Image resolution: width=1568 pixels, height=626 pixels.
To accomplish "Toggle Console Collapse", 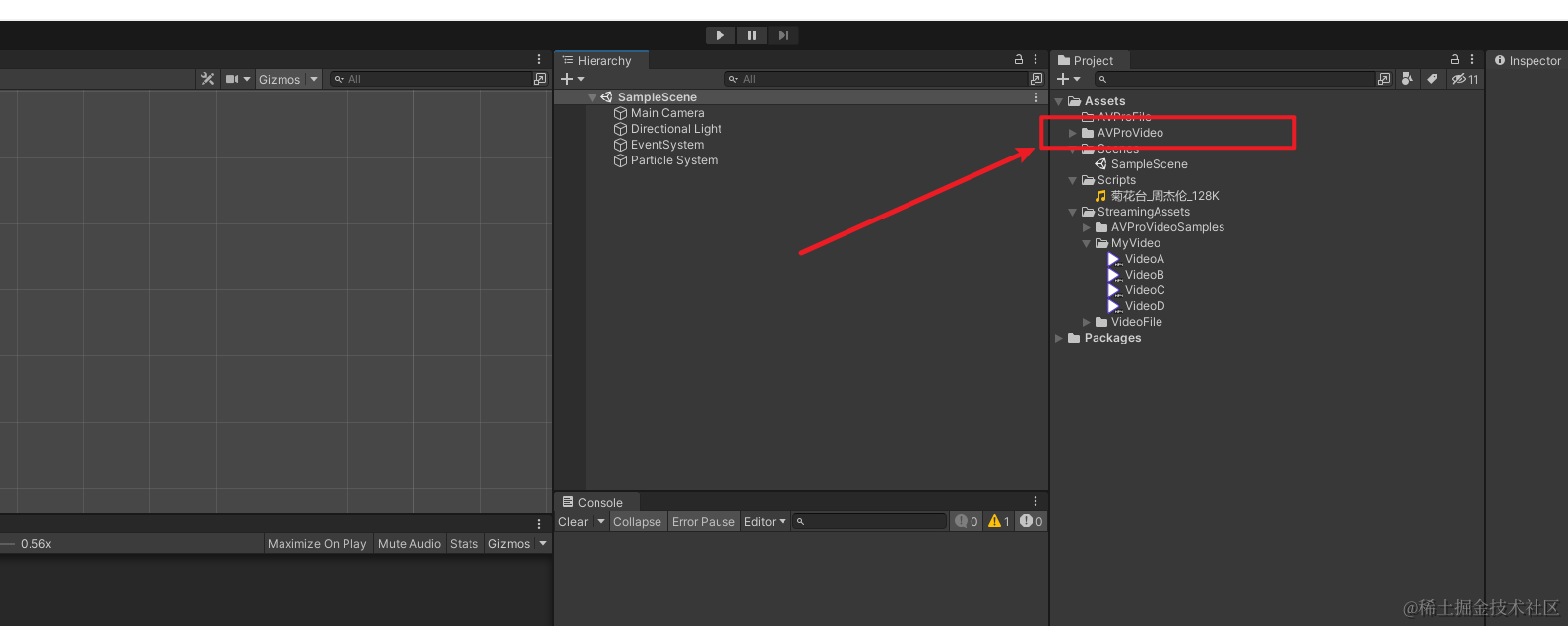I will (637, 522).
